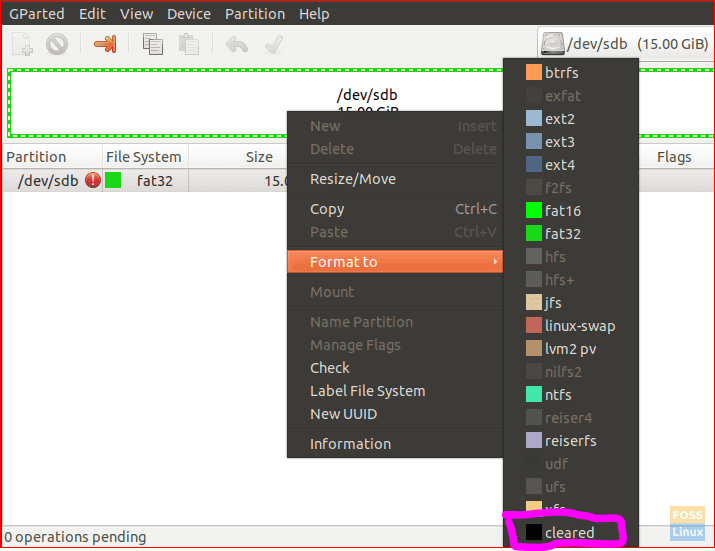Image resolution: width=715 pixels, height=551 pixels.
Task: Click the red warning icon beside /dev/sdb
Action: [x=93, y=180]
